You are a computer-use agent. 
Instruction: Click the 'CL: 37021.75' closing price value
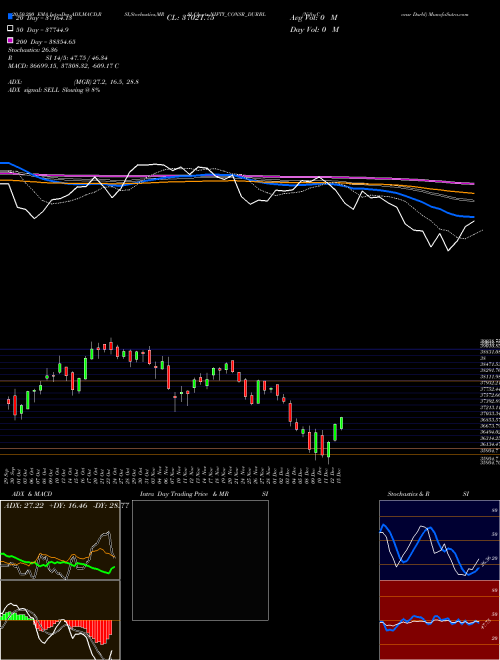click(190, 18)
